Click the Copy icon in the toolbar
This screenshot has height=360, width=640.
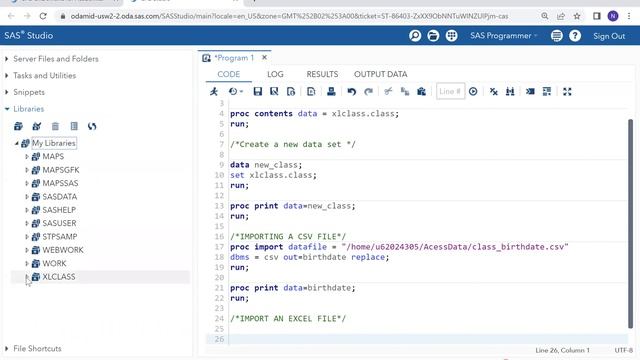[405, 91]
